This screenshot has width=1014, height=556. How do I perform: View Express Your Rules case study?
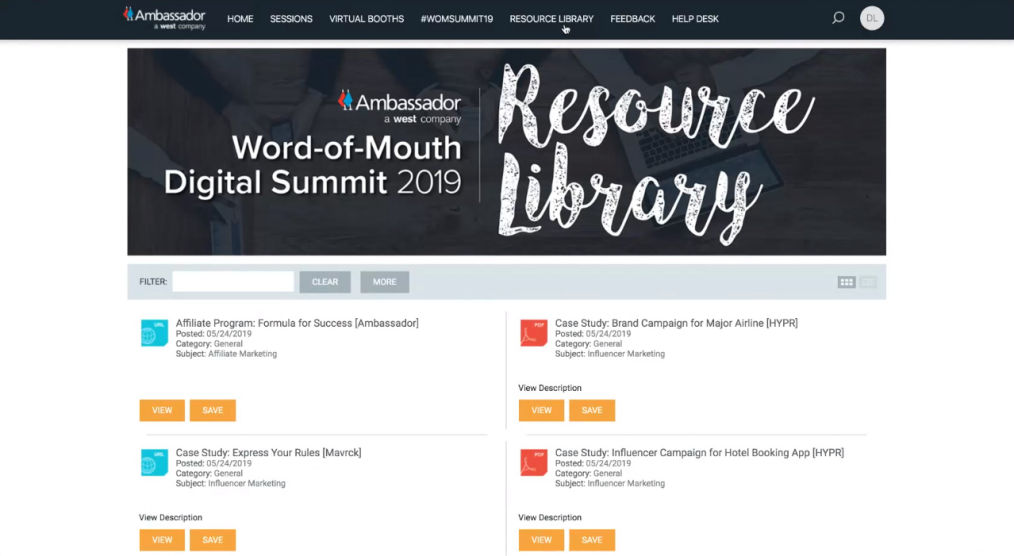(x=162, y=540)
